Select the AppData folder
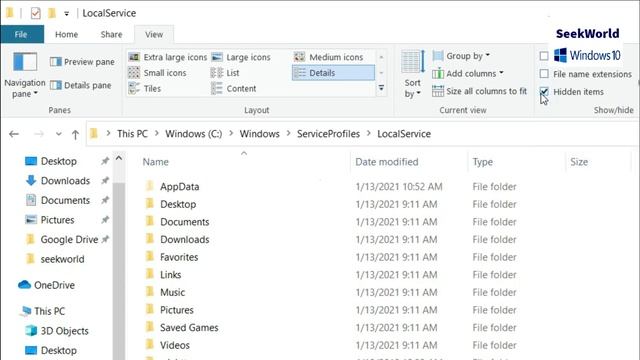 (180, 187)
